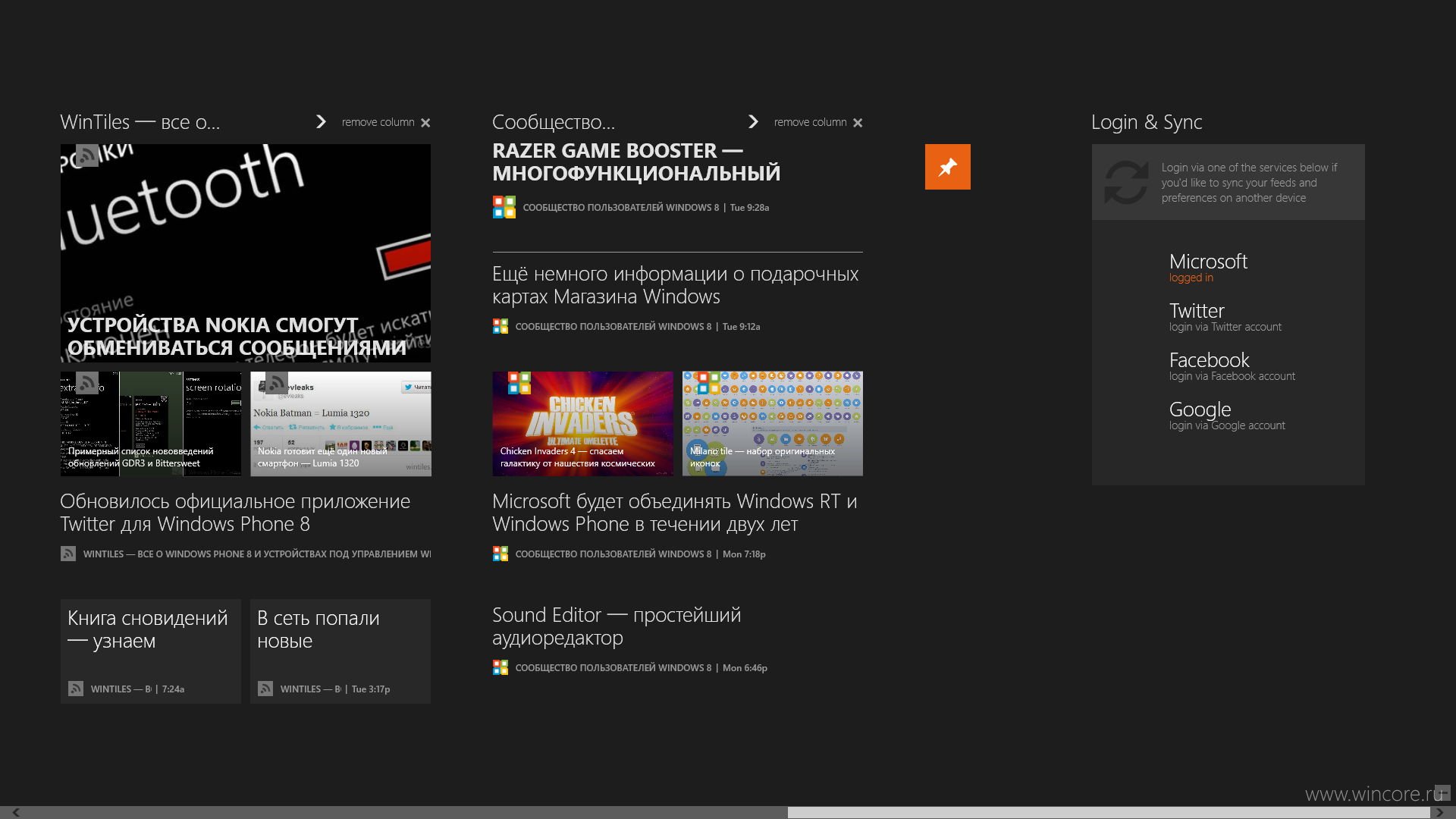The height and width of the screenshot is (819, 1456).
Task: Click Windows logo on Chicken Invaders thumbnail
Action: pyautogui.click(x=519, y=383)
